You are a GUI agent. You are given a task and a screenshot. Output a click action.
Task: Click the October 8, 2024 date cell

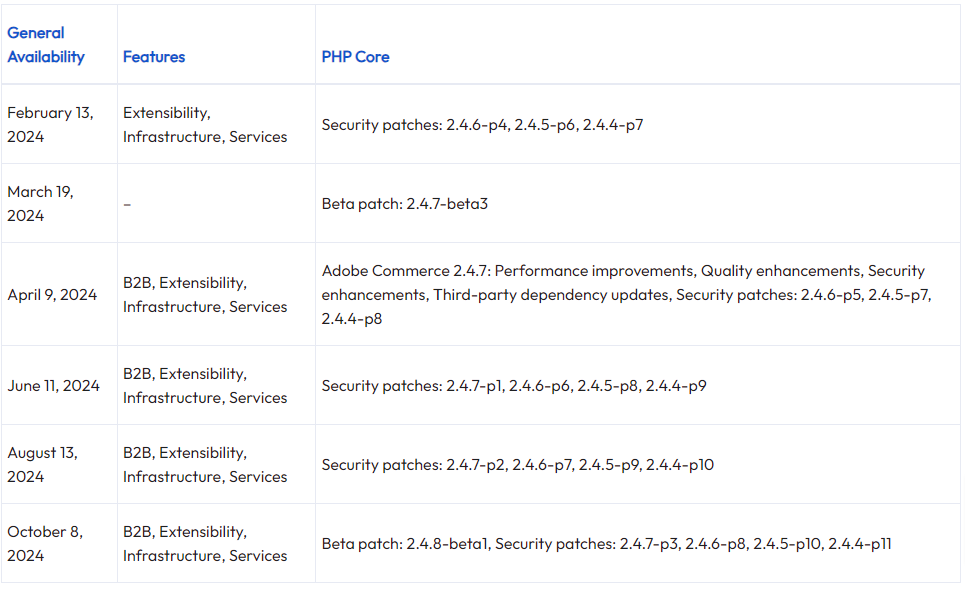44,543
